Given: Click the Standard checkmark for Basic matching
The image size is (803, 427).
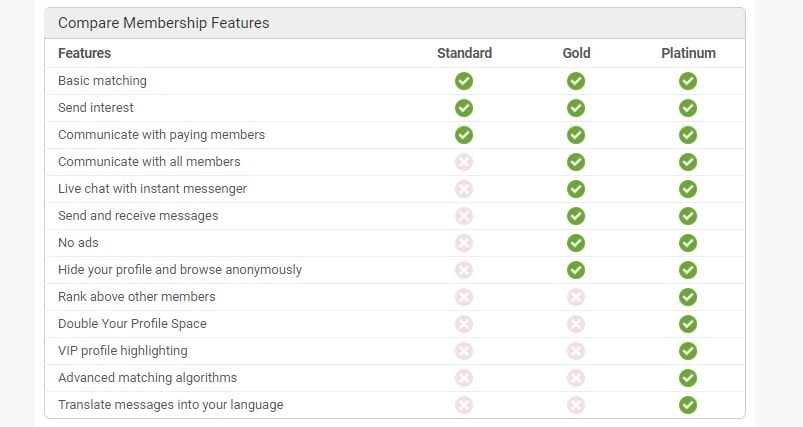Looking at the screenshot, I should point(464,81).
